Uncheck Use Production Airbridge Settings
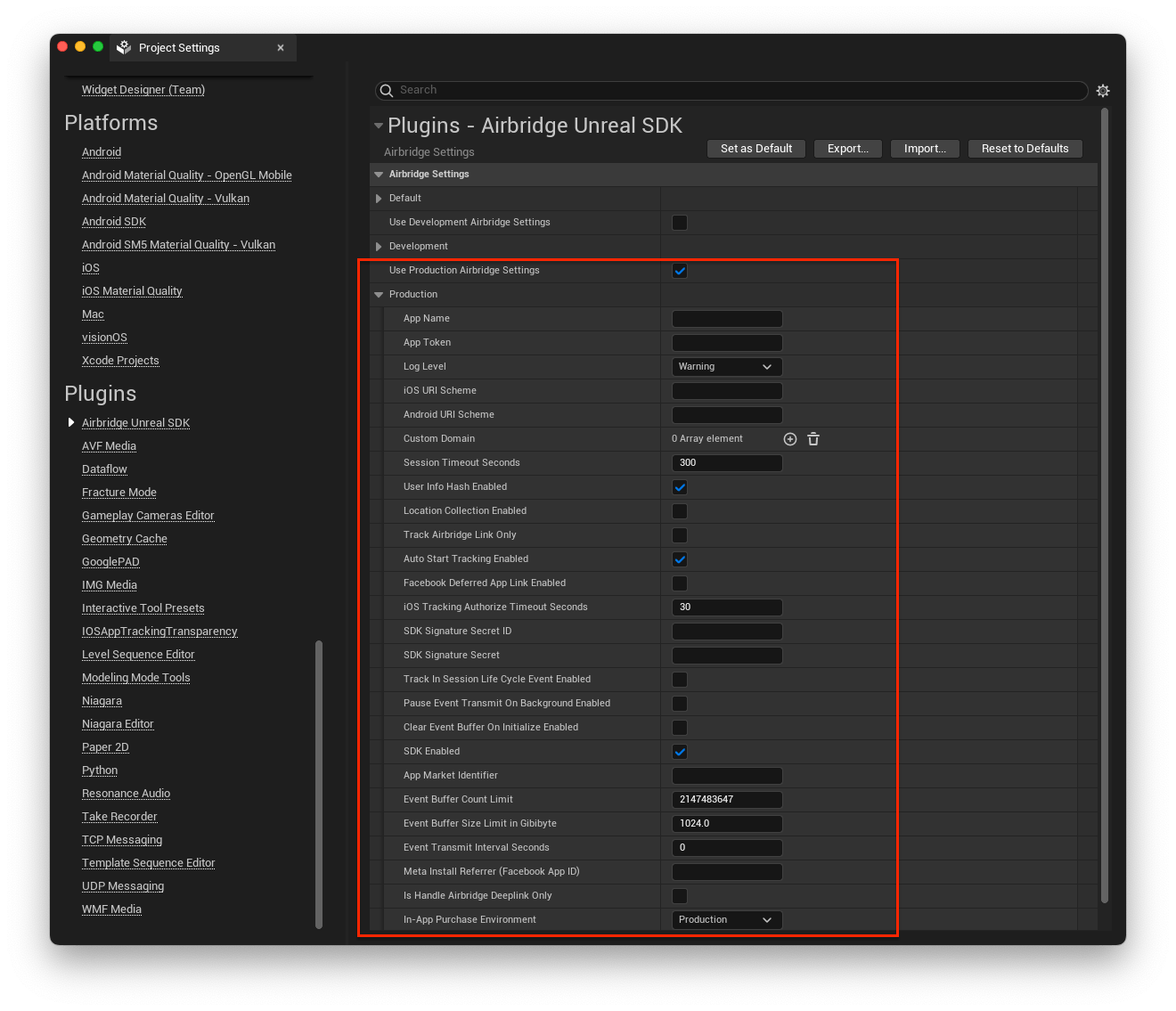Viewport: 1176px width, 1011px height. 680,271
